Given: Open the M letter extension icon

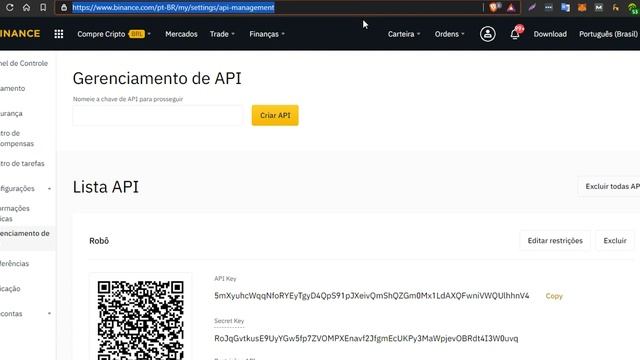Looking at the screenshot, I should (599, 7).
